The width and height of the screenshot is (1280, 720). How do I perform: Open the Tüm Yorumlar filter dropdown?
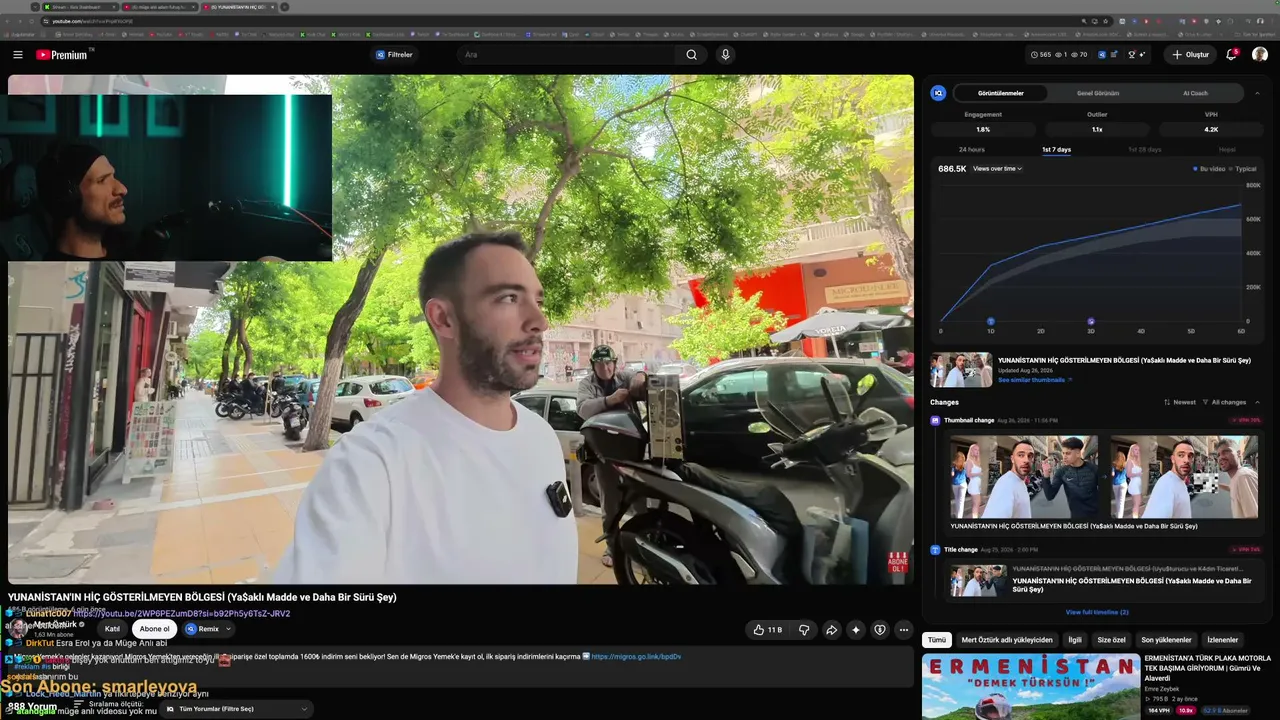coord(238,709)
